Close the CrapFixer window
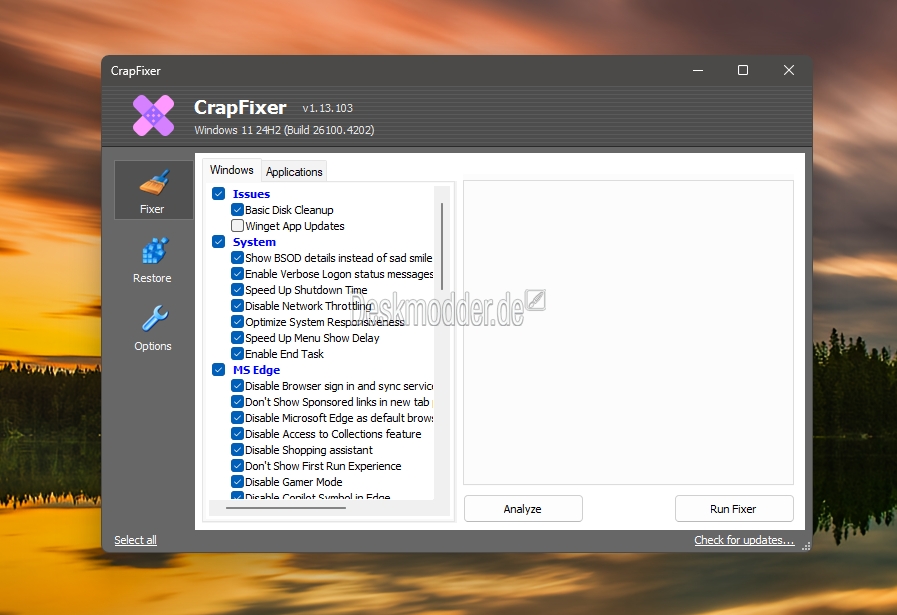Viewport: 897px width, 615px height. click(789, 70)
